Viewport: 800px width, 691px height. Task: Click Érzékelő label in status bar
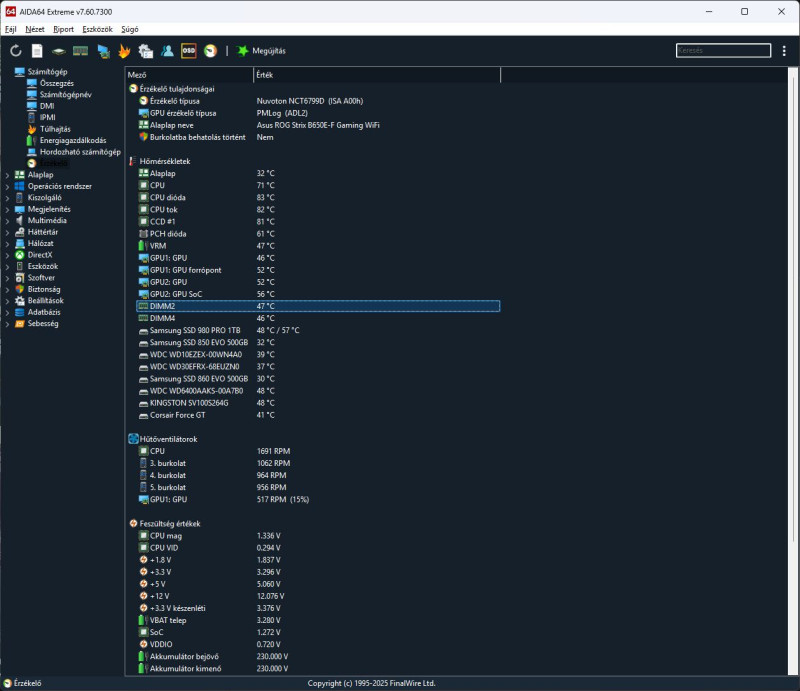pos(28,683)
